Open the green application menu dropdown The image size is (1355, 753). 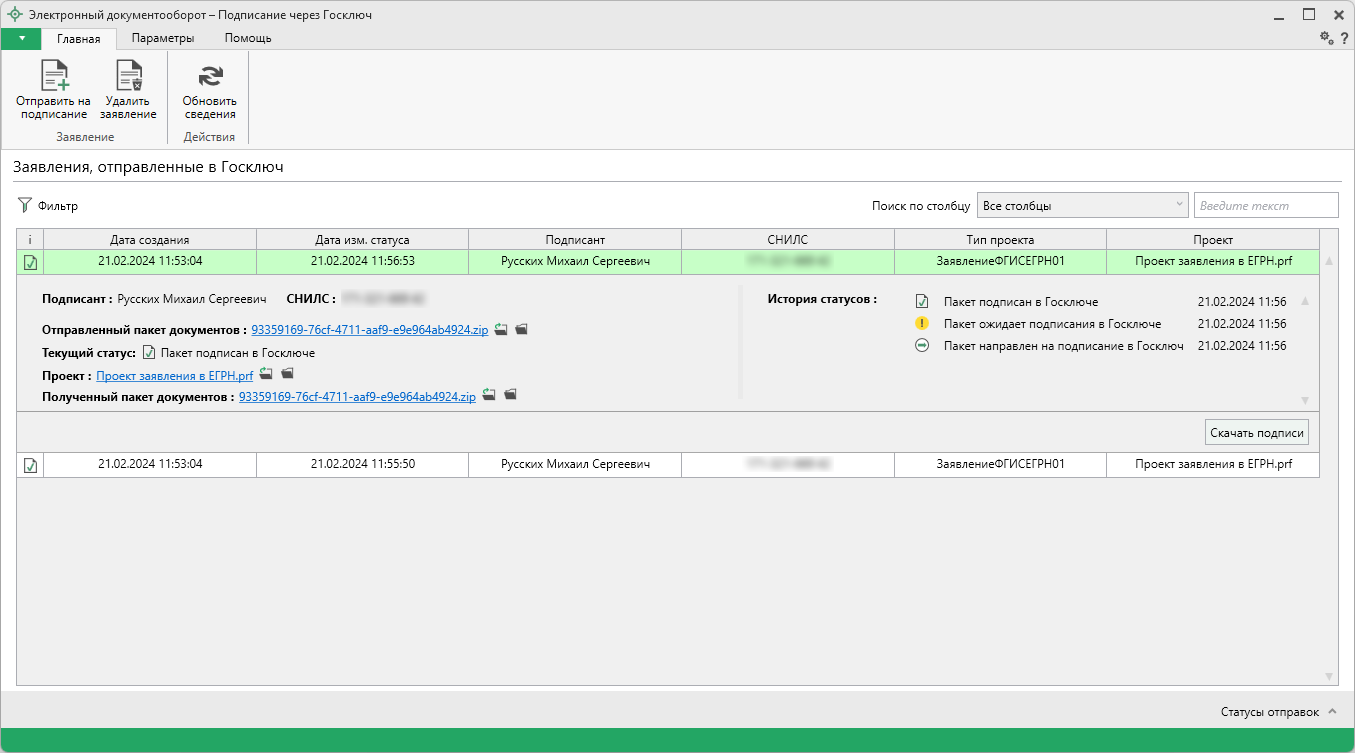click(x=21, y=38)
